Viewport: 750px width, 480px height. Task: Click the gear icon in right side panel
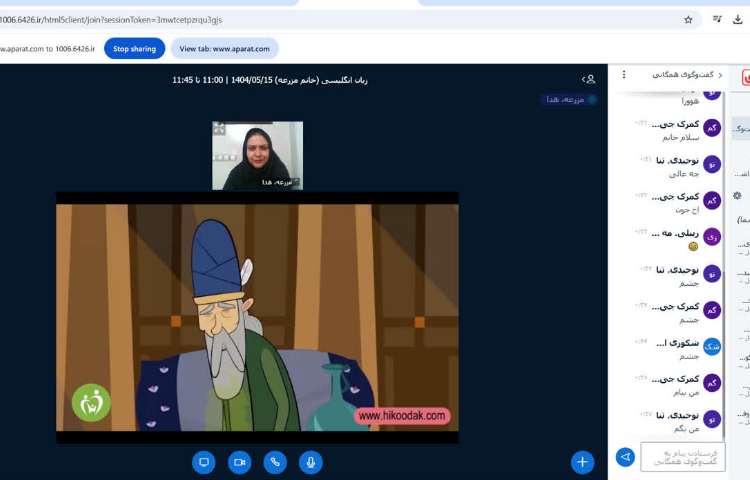[738, 195]
